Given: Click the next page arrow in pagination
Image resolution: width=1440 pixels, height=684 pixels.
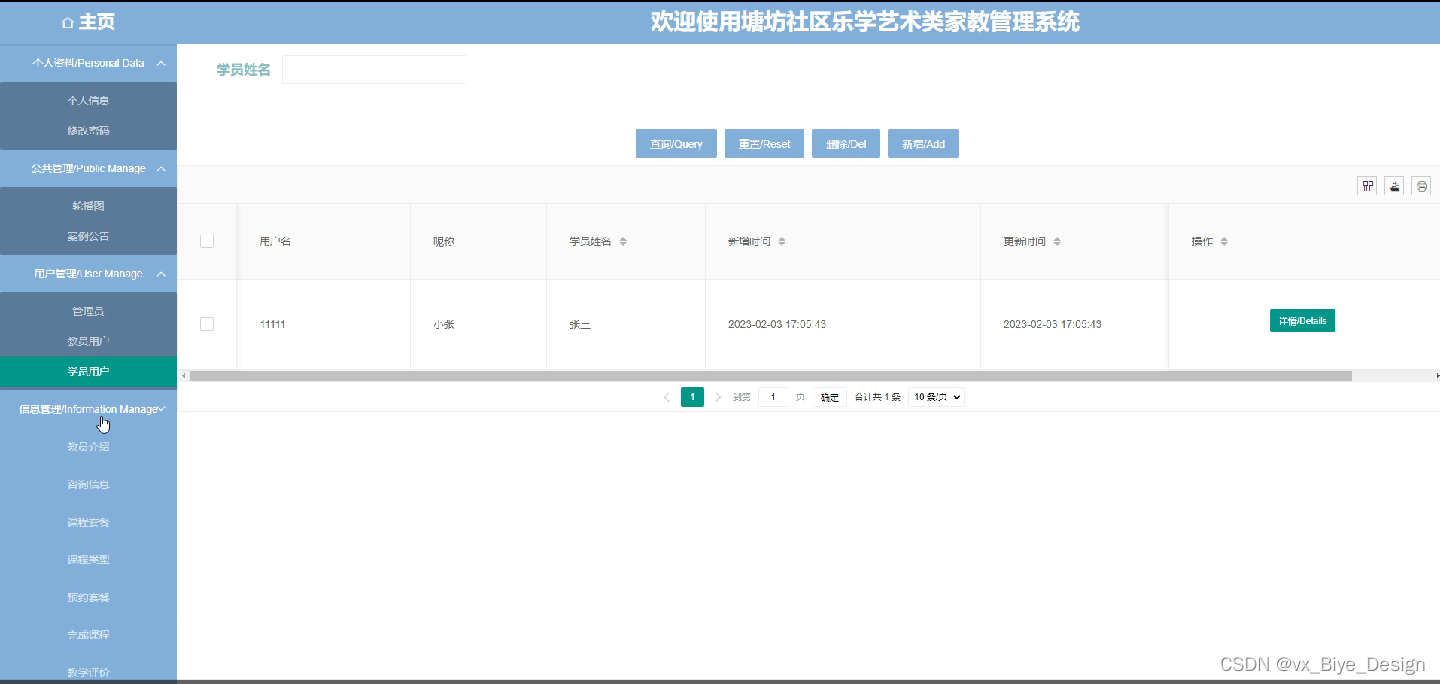Looking at the screenshot, I should coord(718,397).
